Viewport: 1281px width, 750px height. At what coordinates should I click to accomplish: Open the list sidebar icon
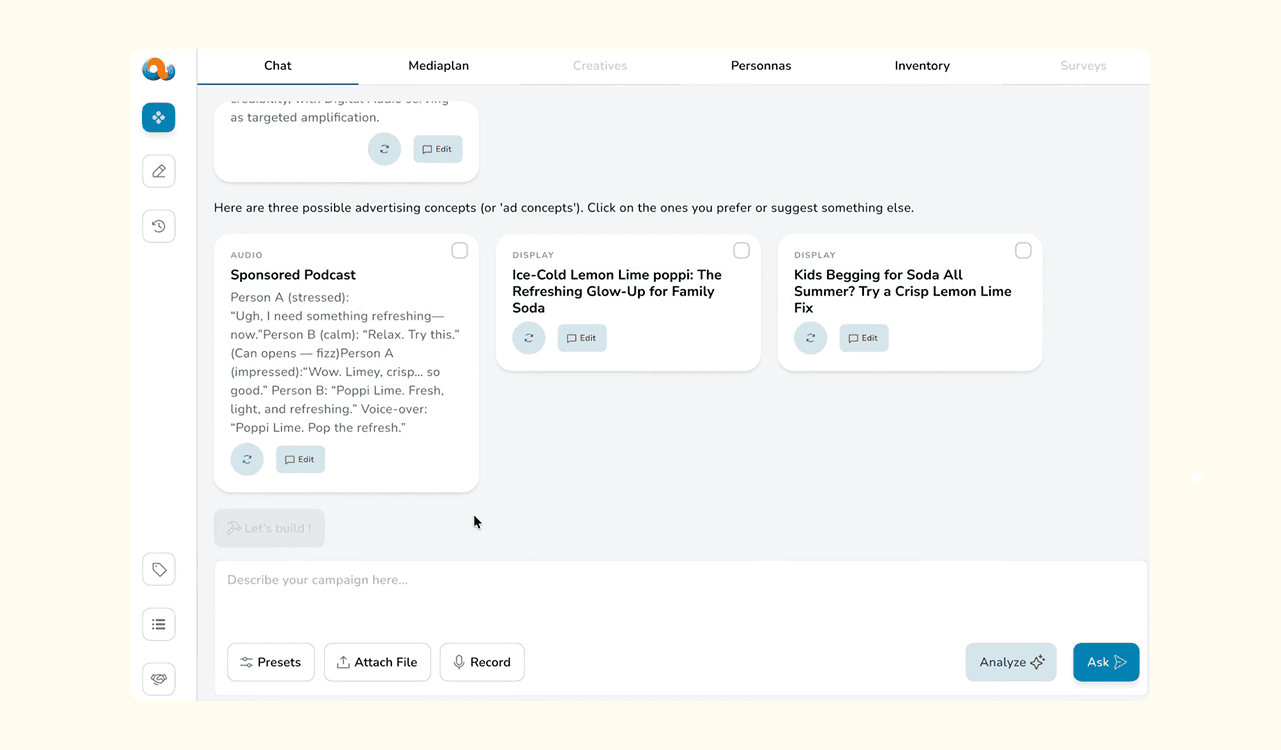[x=159, y=624]
